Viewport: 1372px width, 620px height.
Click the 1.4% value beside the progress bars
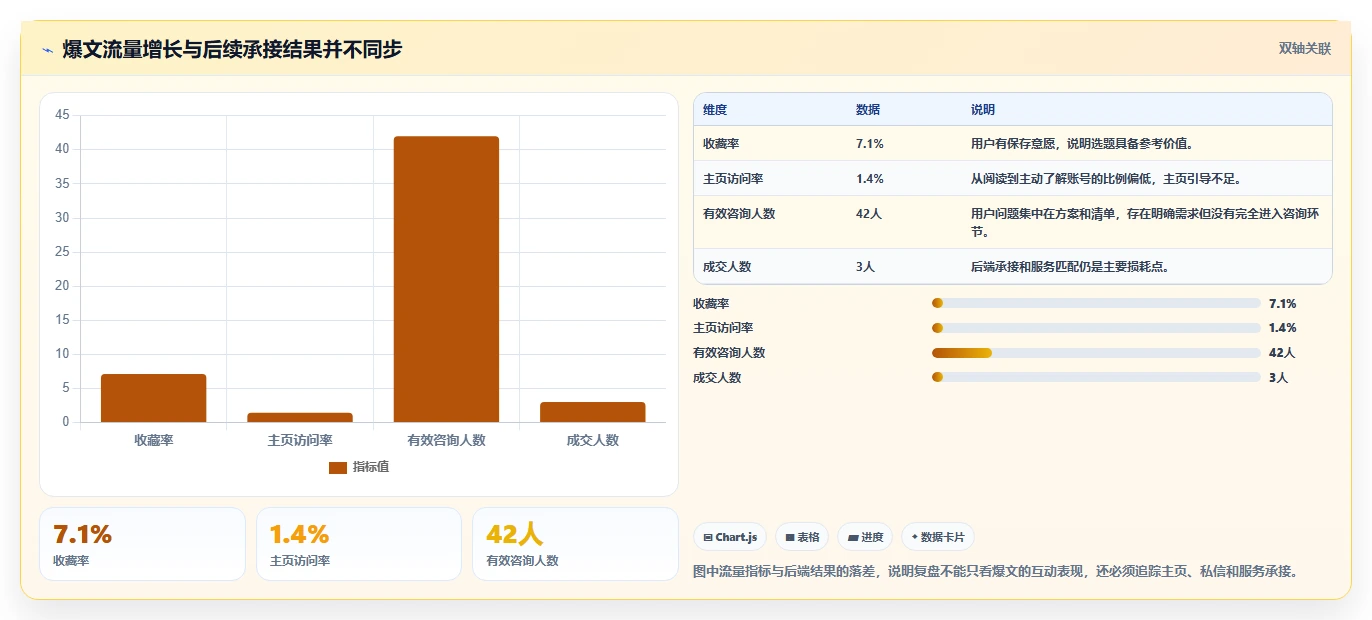point(1282,328)
